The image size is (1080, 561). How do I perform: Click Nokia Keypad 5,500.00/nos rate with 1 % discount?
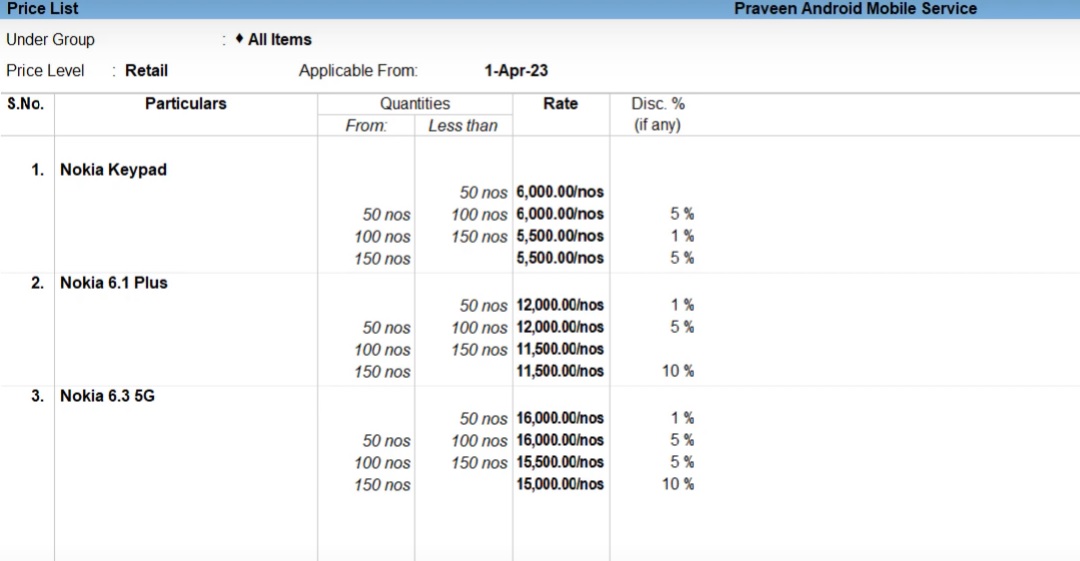point(560,236)
